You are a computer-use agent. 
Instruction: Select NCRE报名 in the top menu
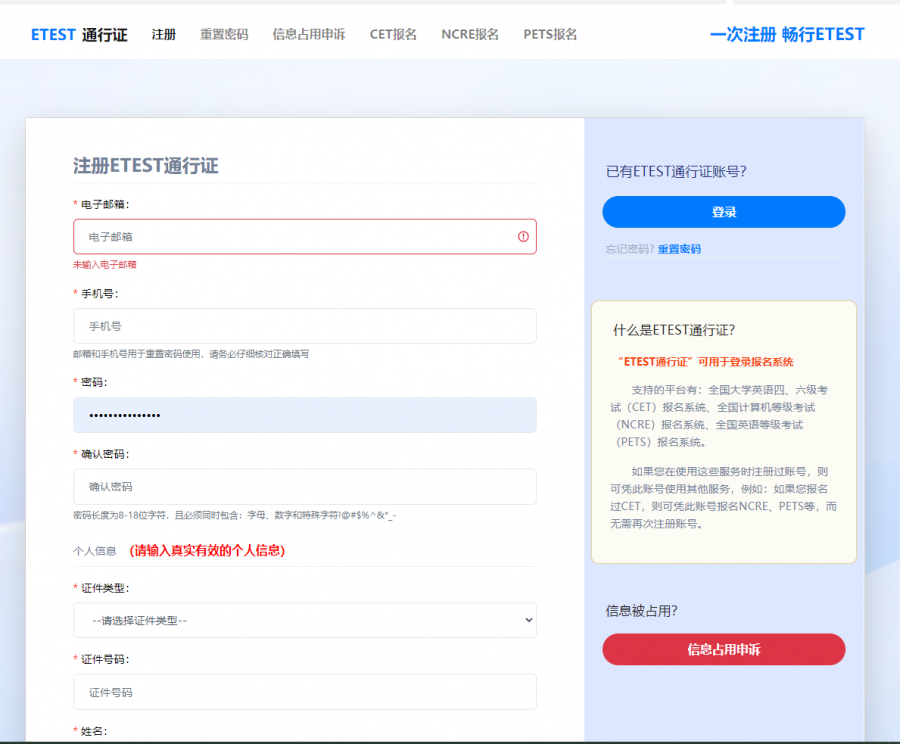point(470,34)
